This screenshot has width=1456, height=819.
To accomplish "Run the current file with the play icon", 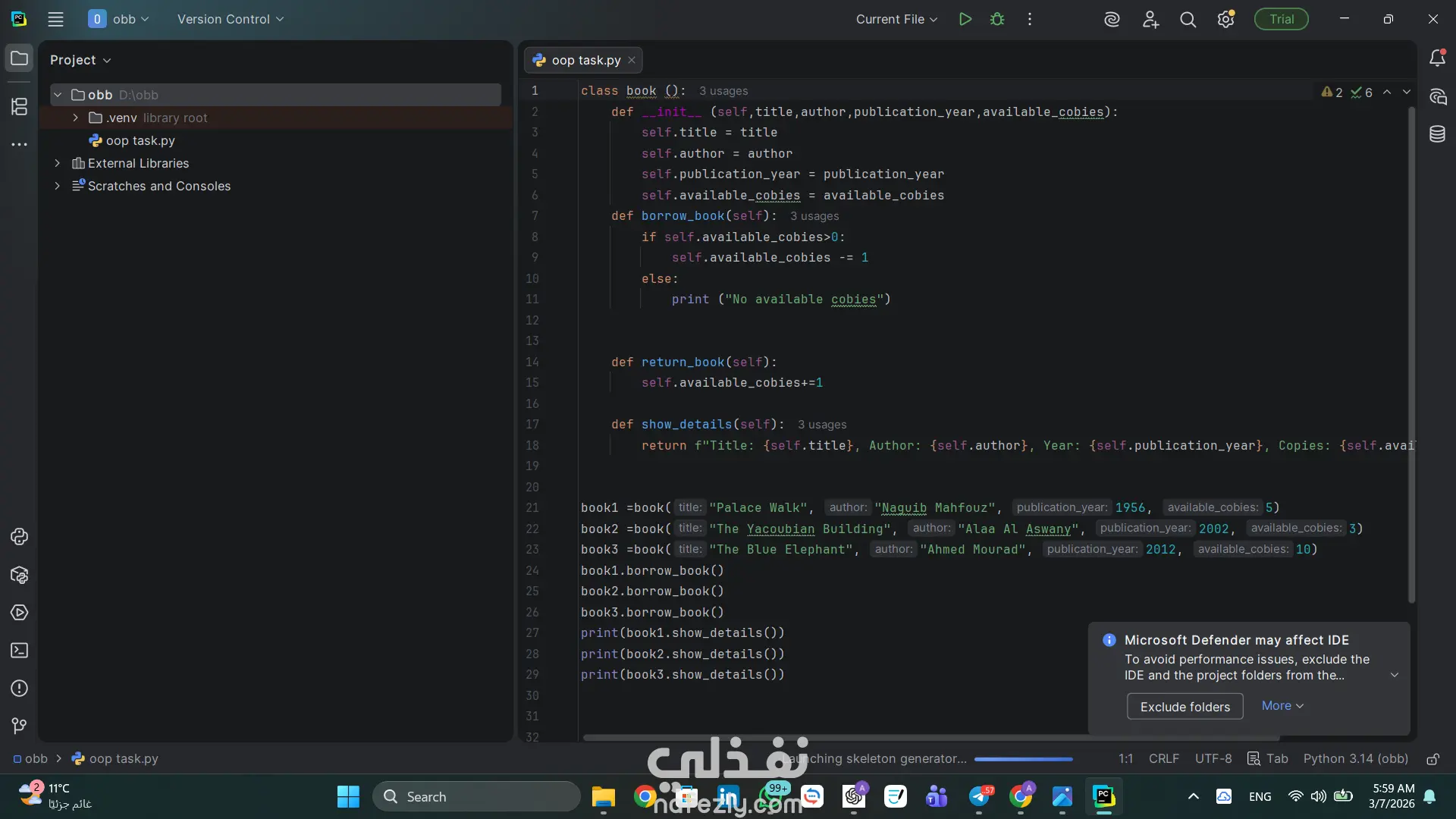I will point(965,20).
